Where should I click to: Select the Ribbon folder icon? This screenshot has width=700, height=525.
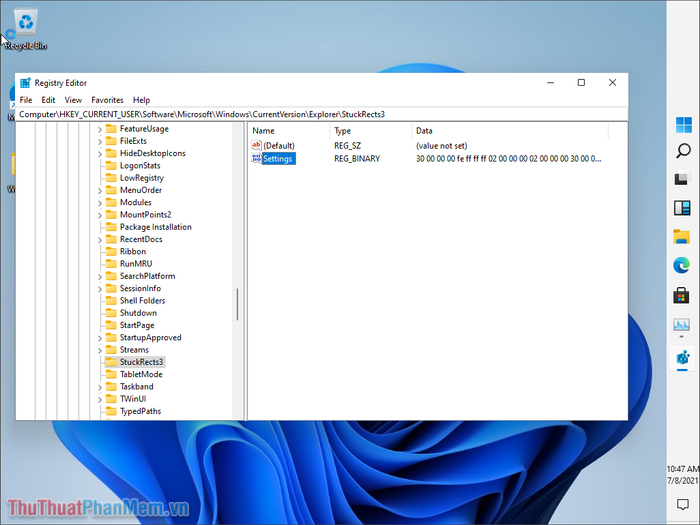pos(111,251)
